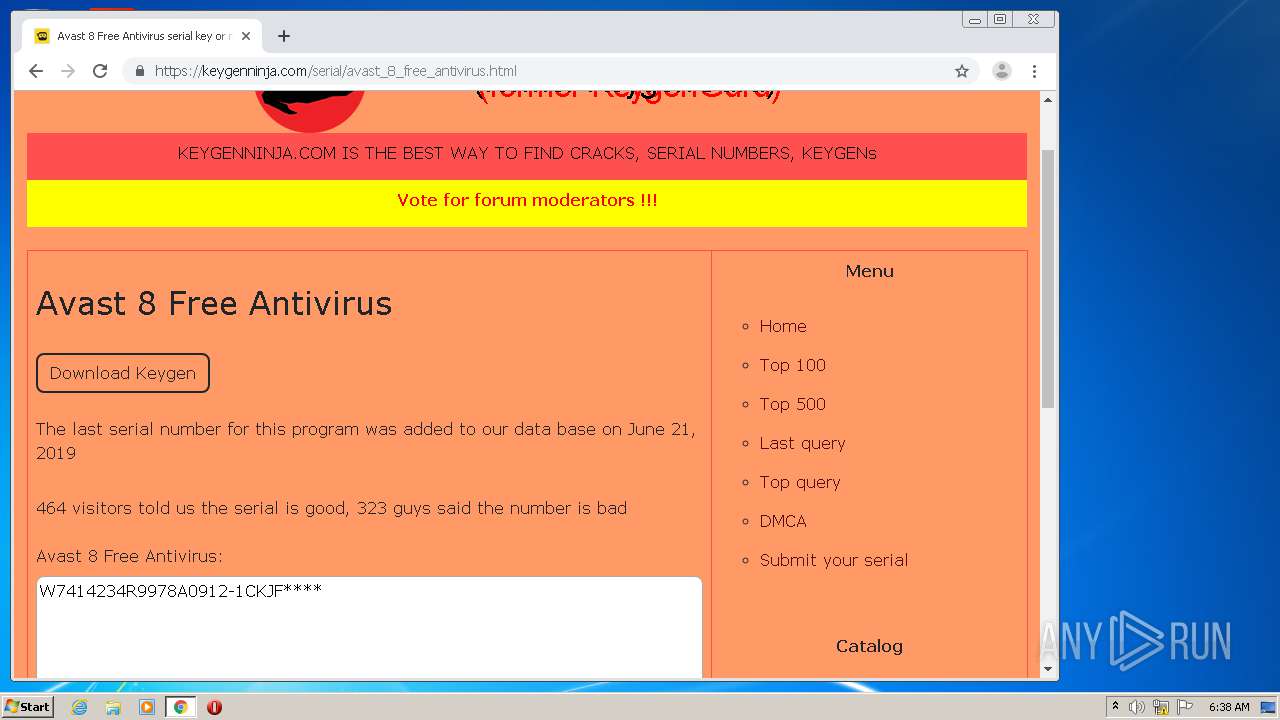Viewport: 1280px width, 720px height.
Task: Bookmark this page with the star
Action: coord(962,71)
